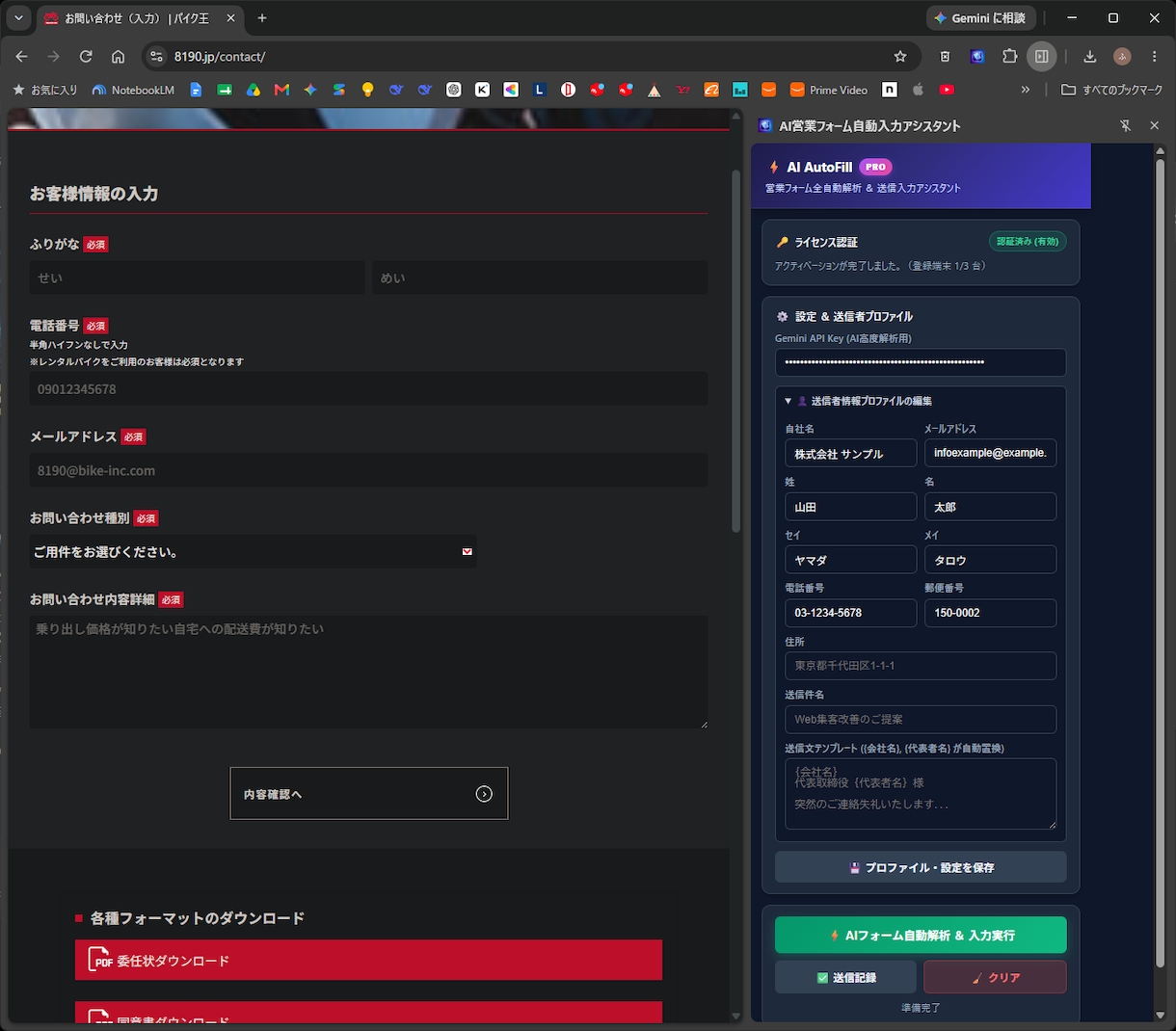1176x1031 pixels.
Task: Click the trash-can extension icon in toolbar
Action: pyautogui.click(x=946, y=57)
